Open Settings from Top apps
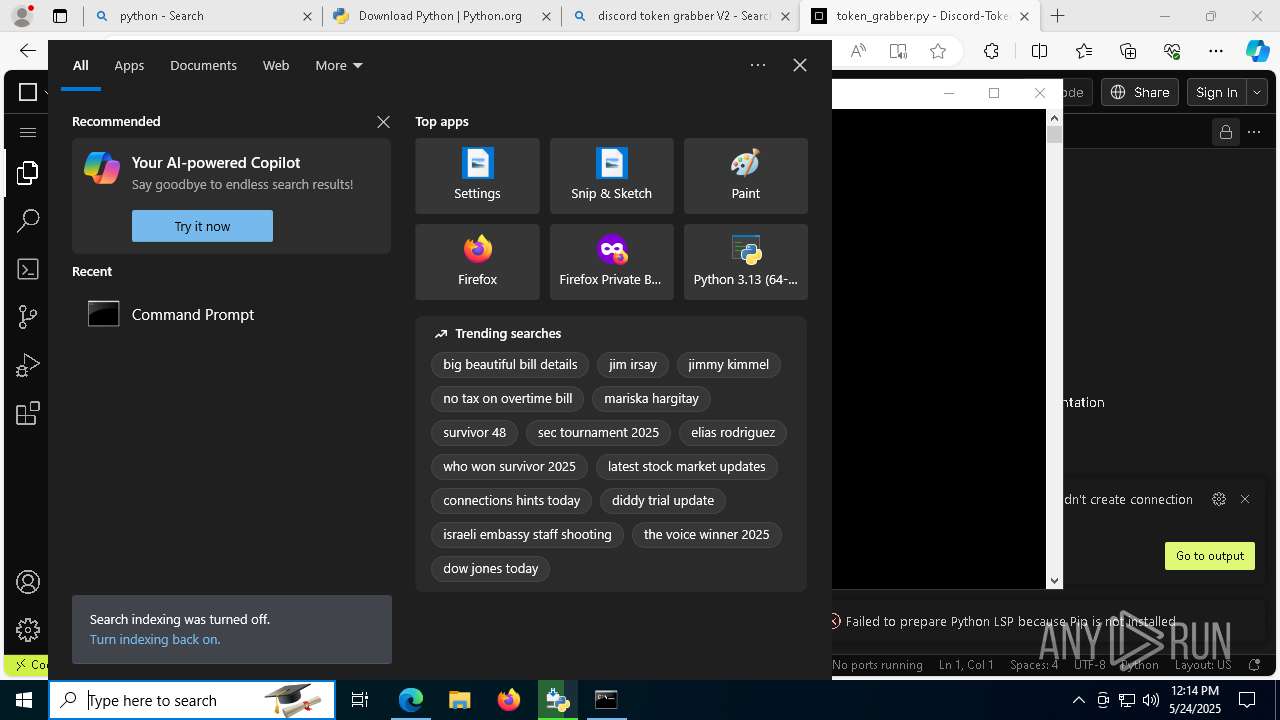Viewport: 1280px width, 720px height. pos(477,176)
